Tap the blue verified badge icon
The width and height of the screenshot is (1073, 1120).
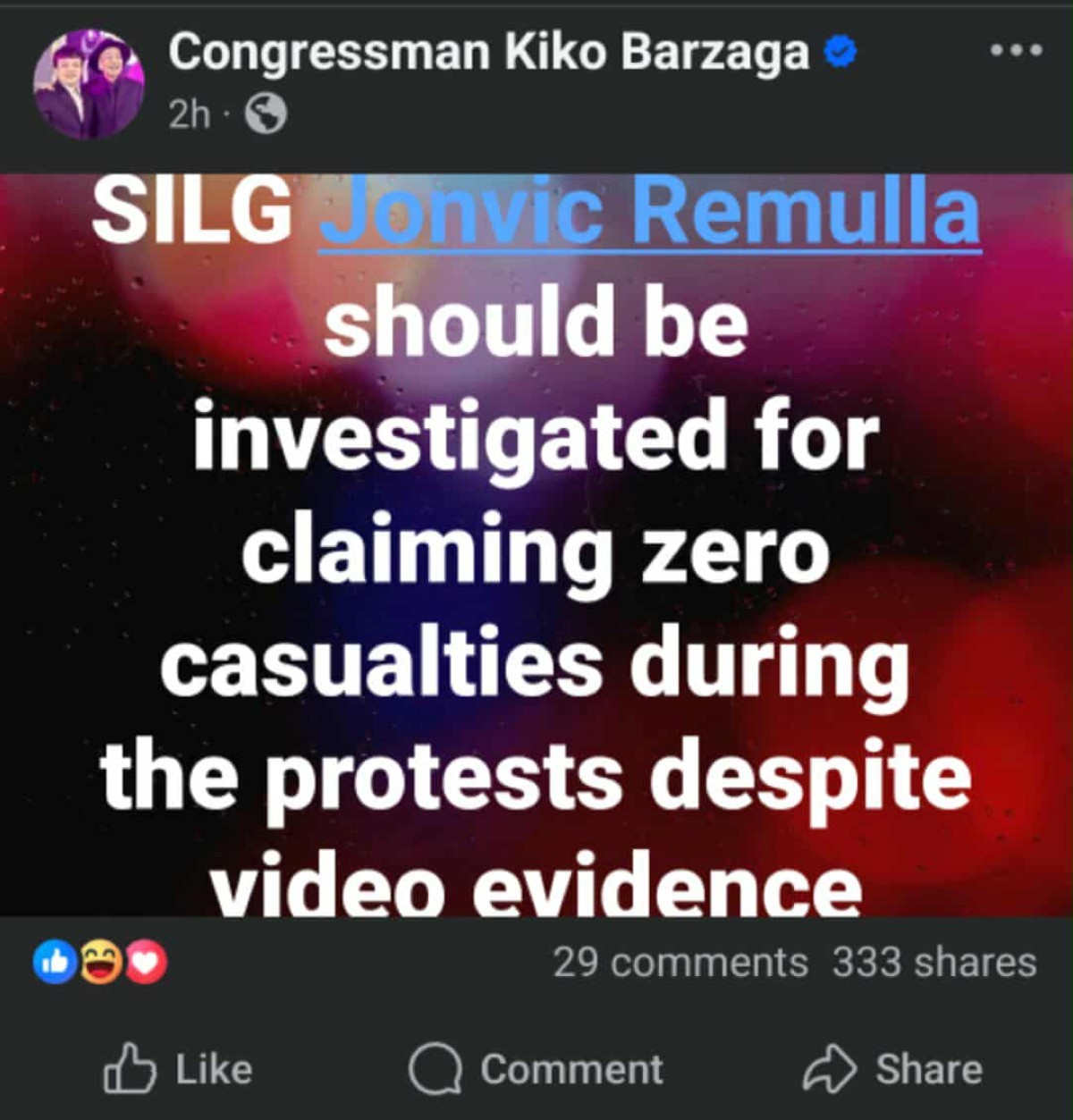(x=839, y=53)
